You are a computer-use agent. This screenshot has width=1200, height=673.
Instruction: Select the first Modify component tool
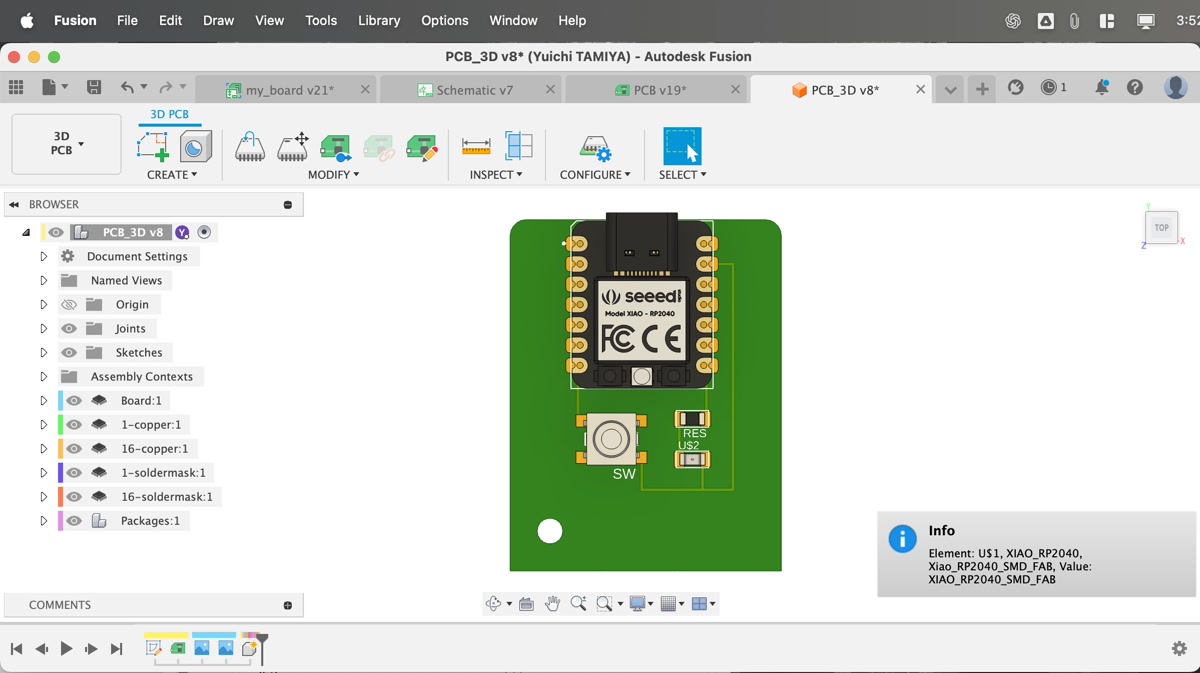click(x=250, y=148)
